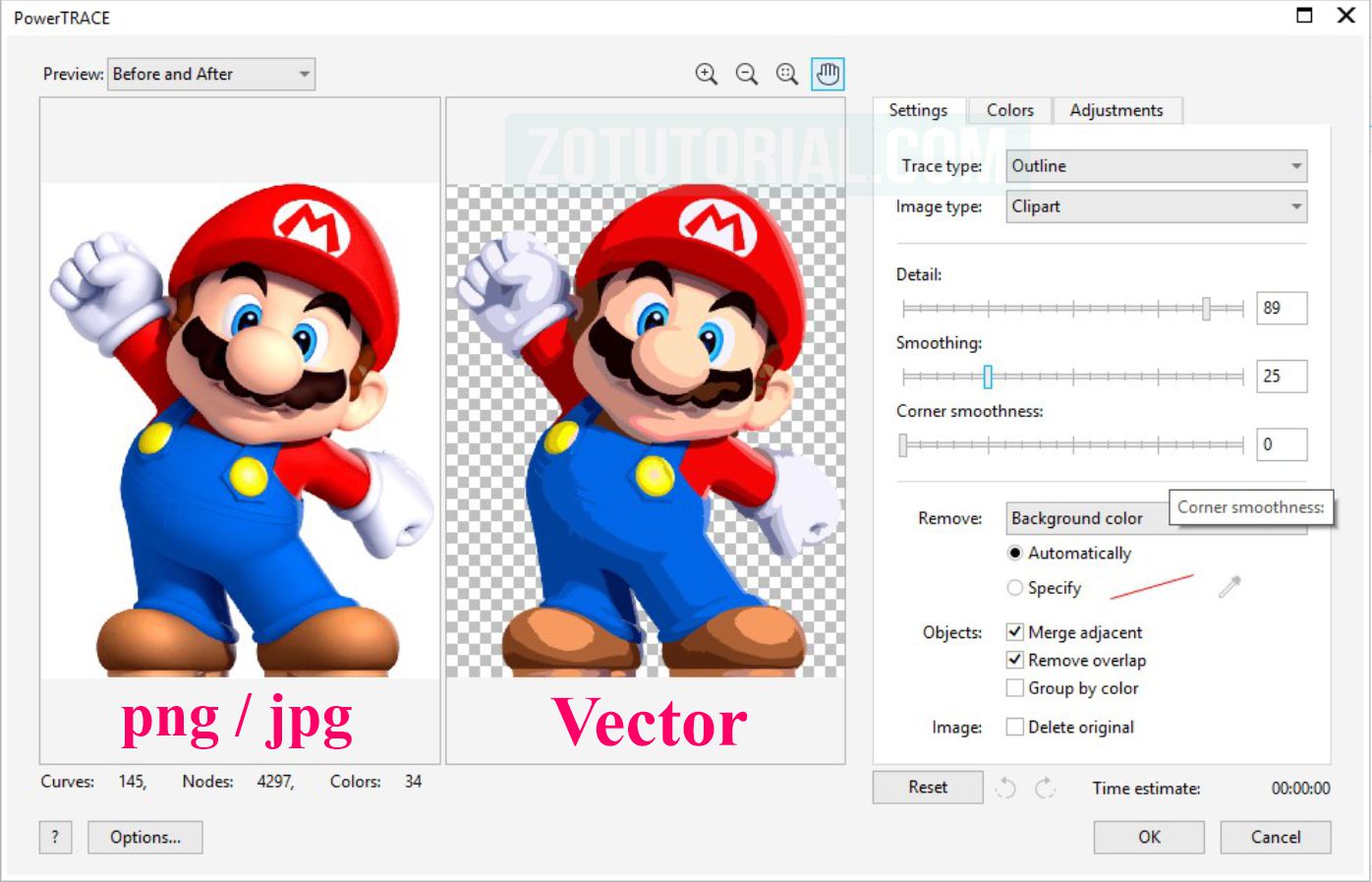Select the Automatically radio button
This screenshot has height=882, width=1372.
pyautogui.click(x=1015, y=553)
